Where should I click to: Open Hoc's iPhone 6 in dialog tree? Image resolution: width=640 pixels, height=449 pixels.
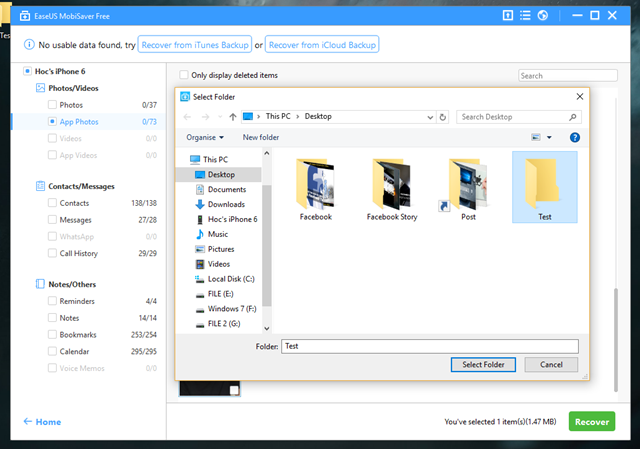point(232,219)
